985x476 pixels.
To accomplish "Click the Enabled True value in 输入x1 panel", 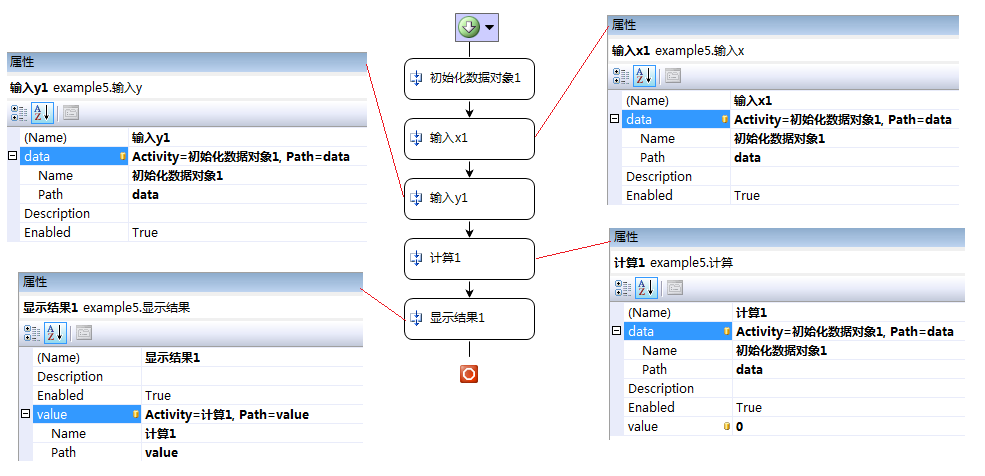I will tap(845, 195).
